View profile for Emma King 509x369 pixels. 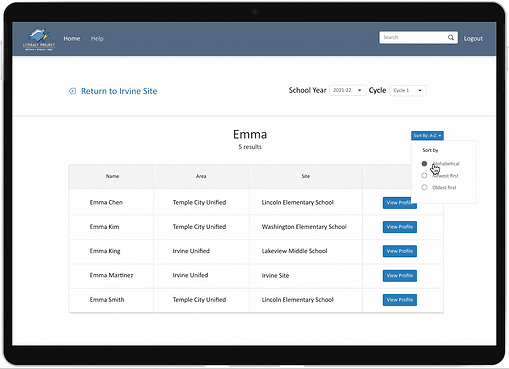click(399, 251)
